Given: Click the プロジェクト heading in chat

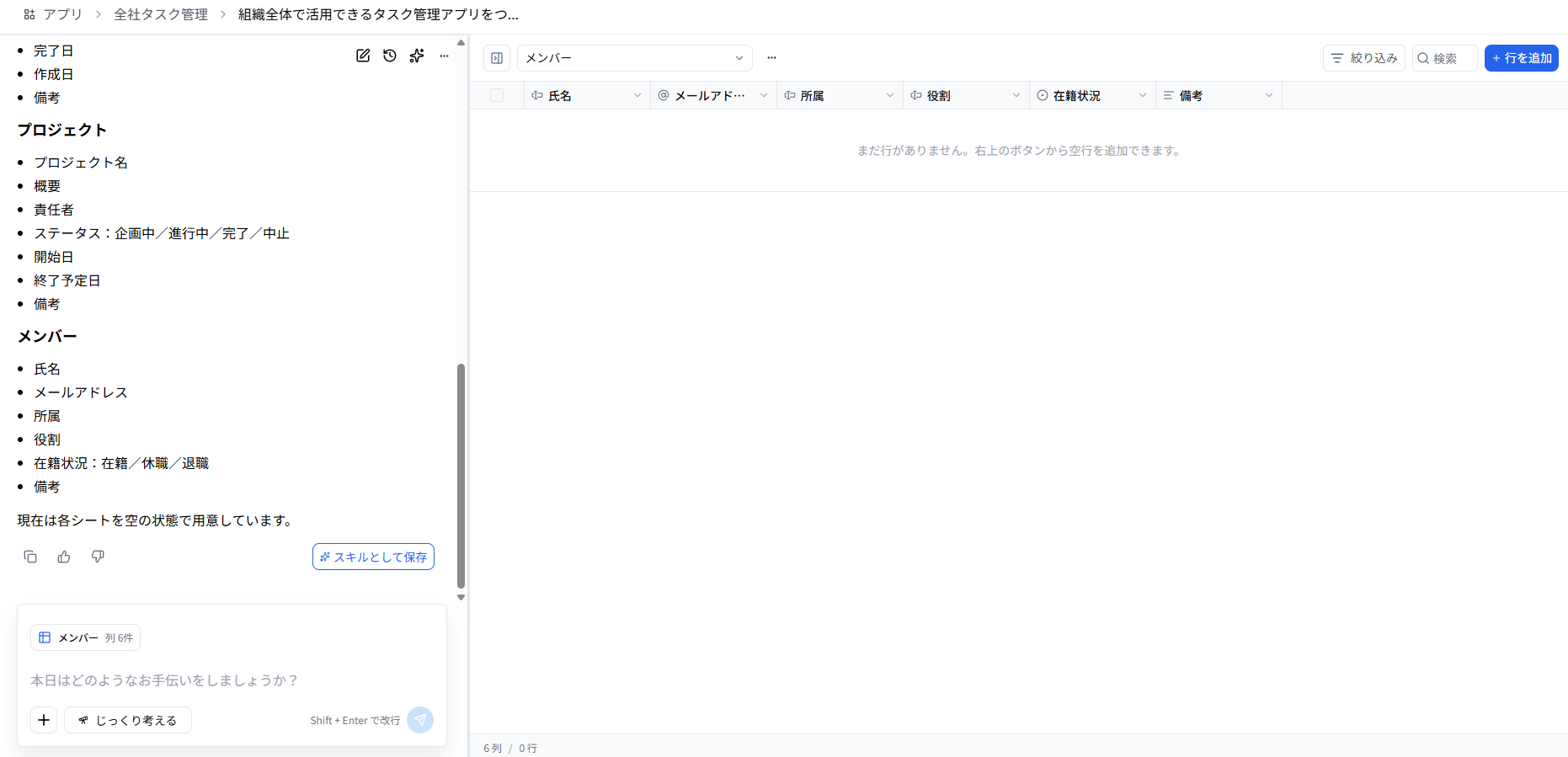Looking at the screenshot, I should [62, 130].
